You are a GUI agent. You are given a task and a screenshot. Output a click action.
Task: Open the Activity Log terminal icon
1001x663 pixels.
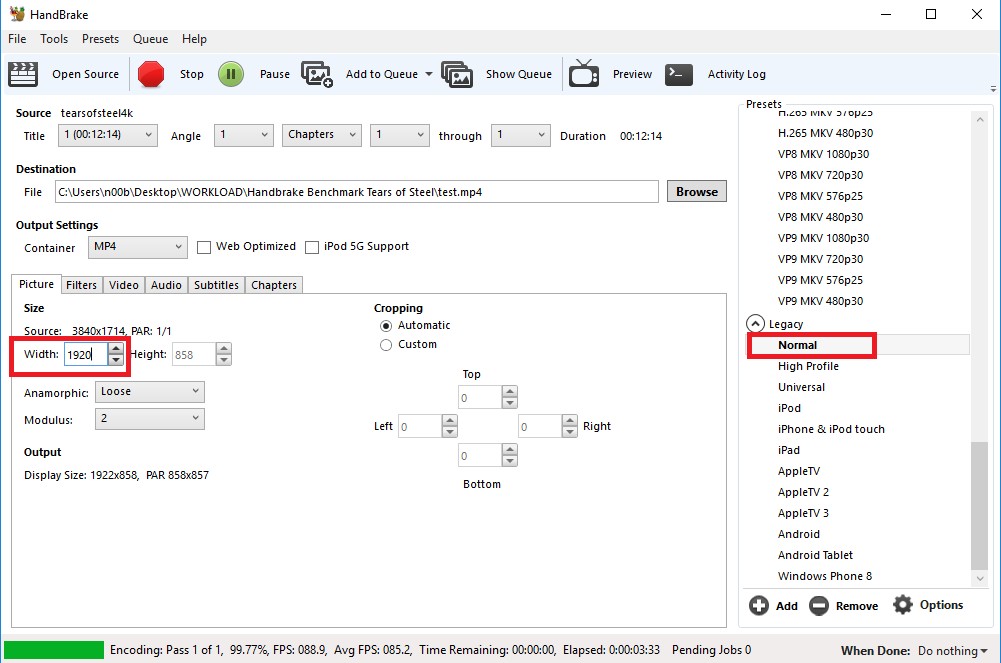(679, 74)
